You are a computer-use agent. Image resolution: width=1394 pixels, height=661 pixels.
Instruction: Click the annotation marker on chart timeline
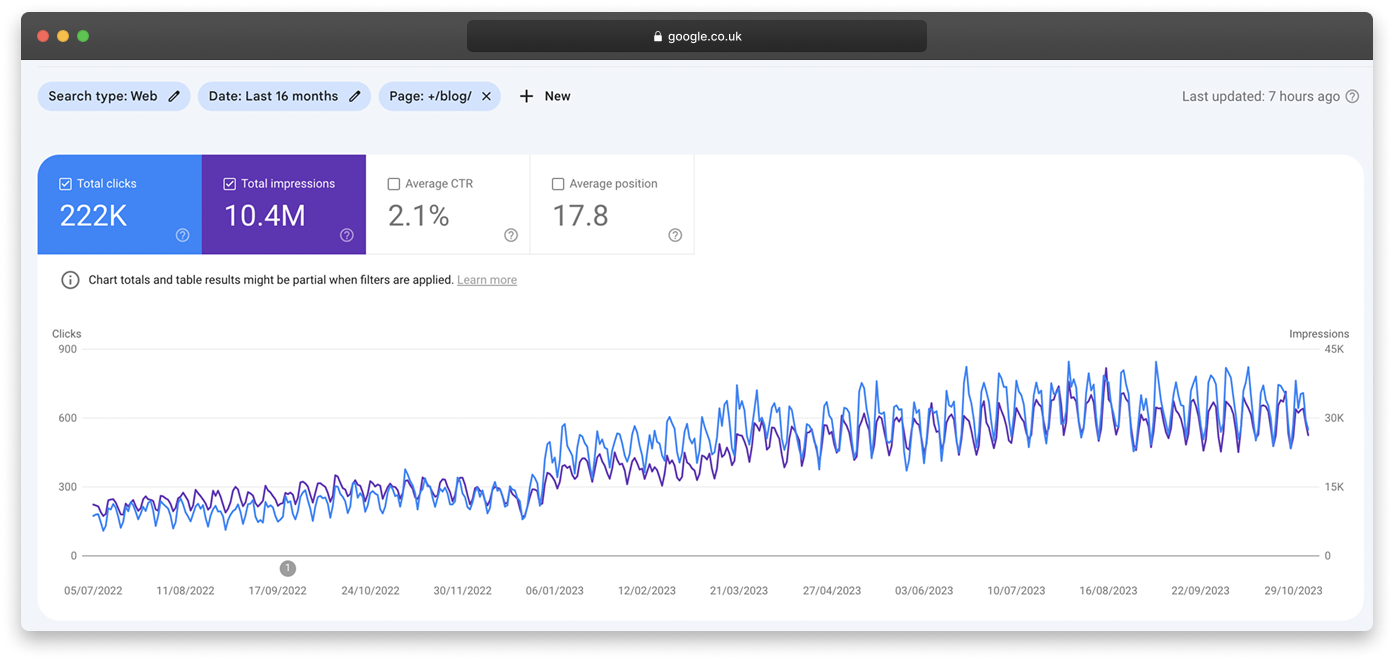pos(288,568)
